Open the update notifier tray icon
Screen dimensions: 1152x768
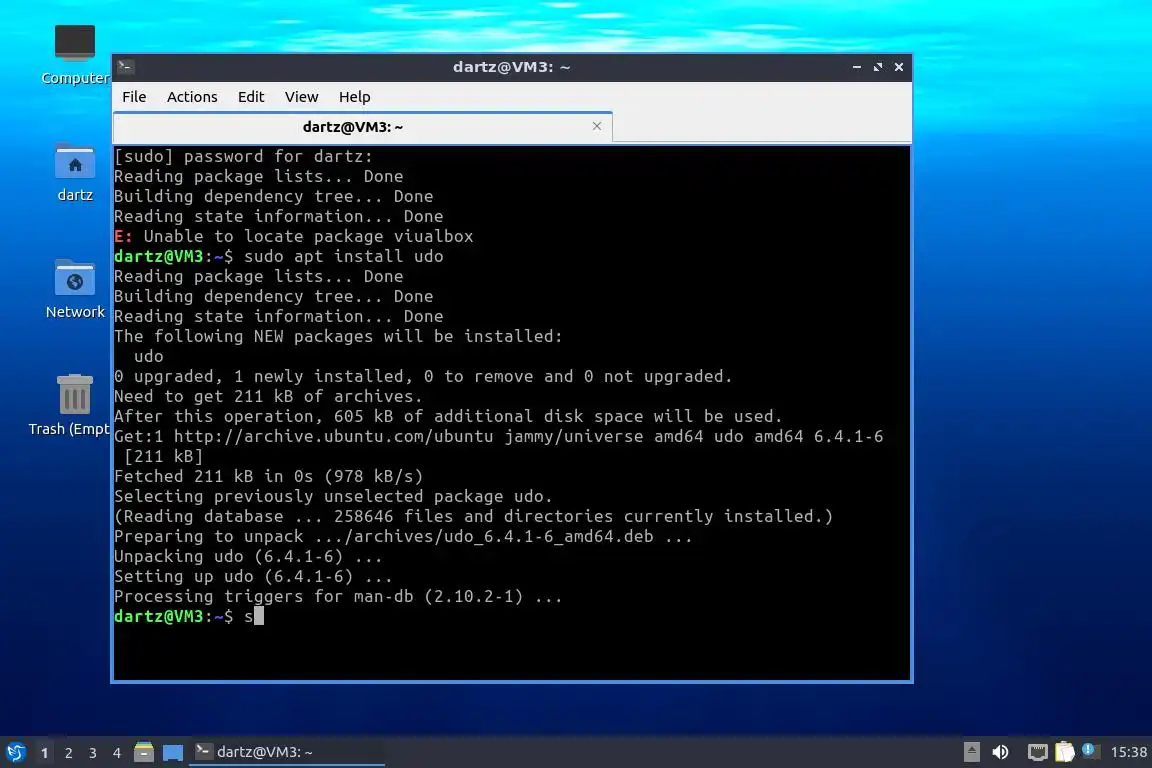click(1090, 751)
